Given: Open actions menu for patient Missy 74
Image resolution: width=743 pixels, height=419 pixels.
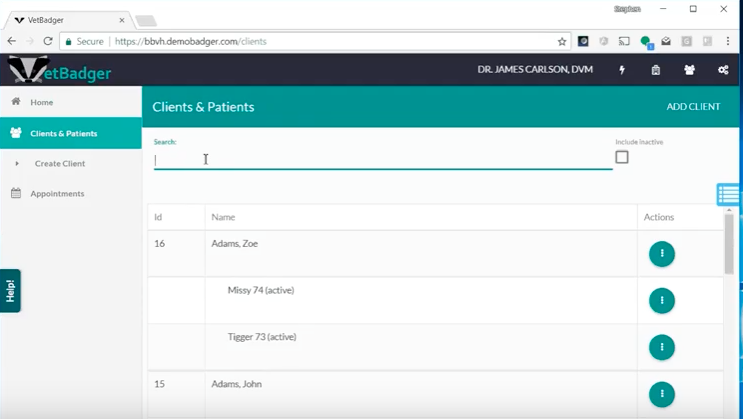Looking at the screenshot, I should [x=661, y=300].
